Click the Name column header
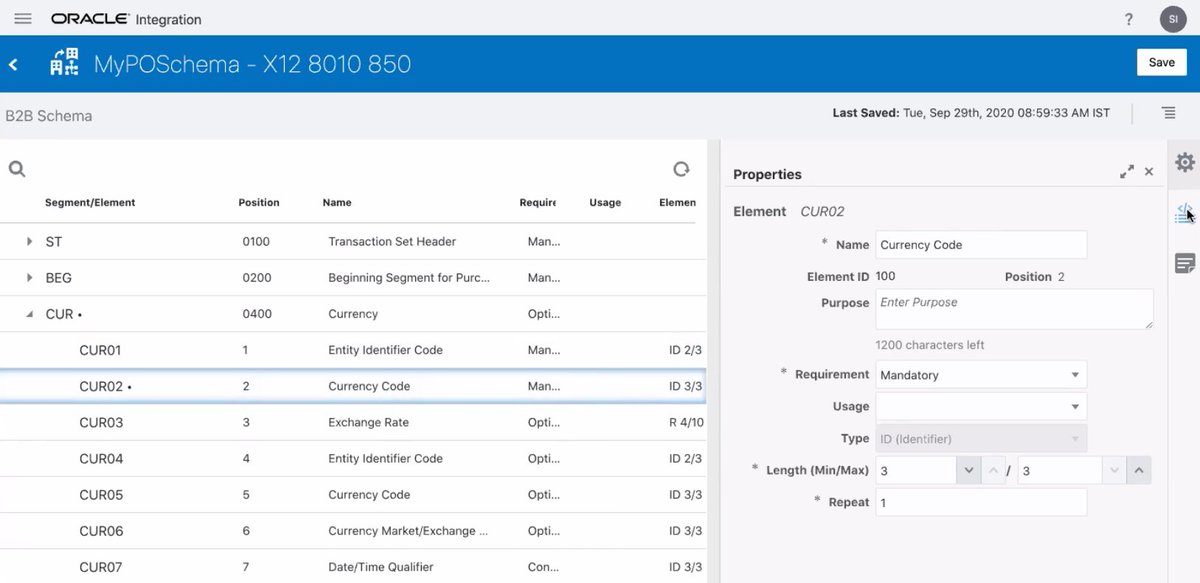The width and height of the screenshot is (1200, 583). pyautogui.click(x=337, y=202)
